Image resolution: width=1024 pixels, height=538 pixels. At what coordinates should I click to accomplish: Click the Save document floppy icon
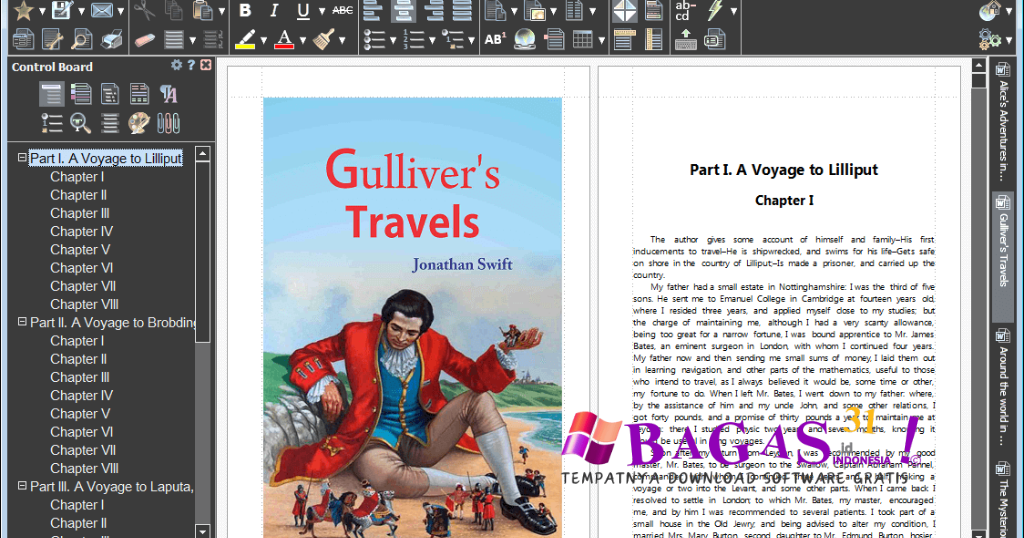62,10
